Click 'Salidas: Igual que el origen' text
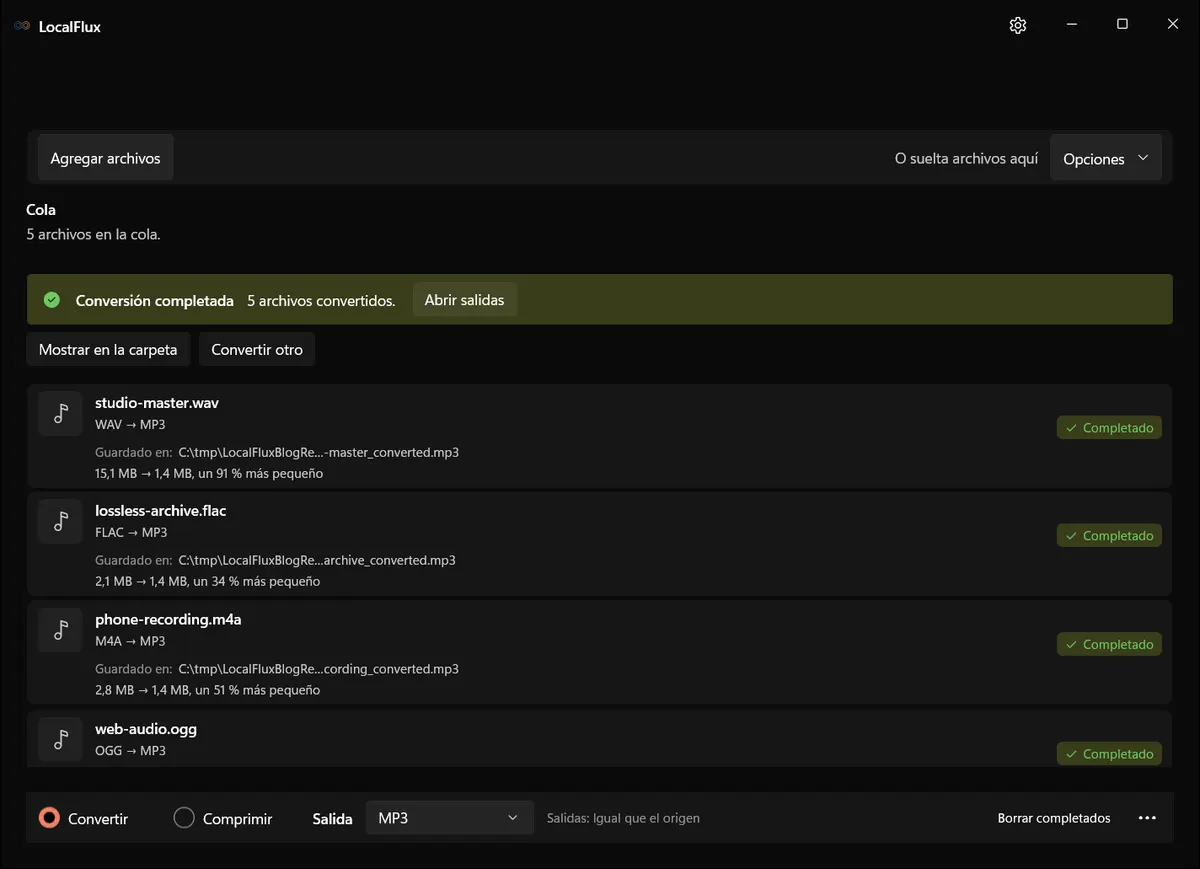This screenshot has height=869, width=1200. (x=623, y=818)
